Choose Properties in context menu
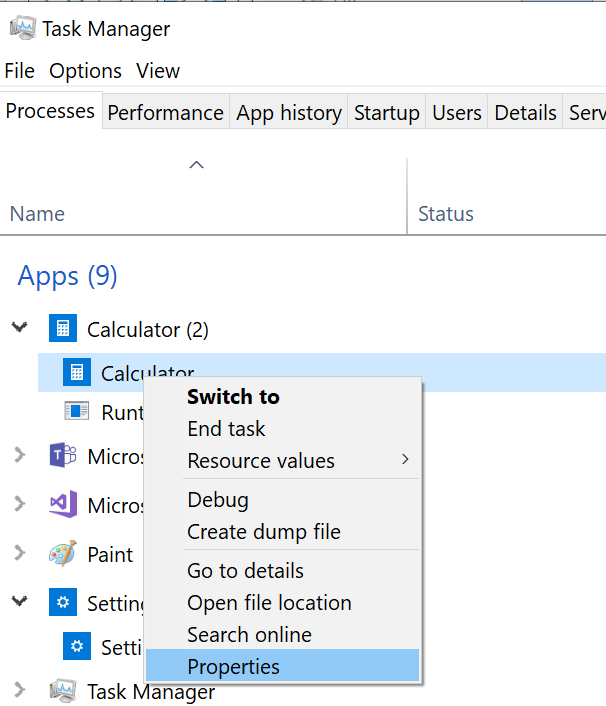606x706 pixels. pyautogui.click(x=283, y=665)
